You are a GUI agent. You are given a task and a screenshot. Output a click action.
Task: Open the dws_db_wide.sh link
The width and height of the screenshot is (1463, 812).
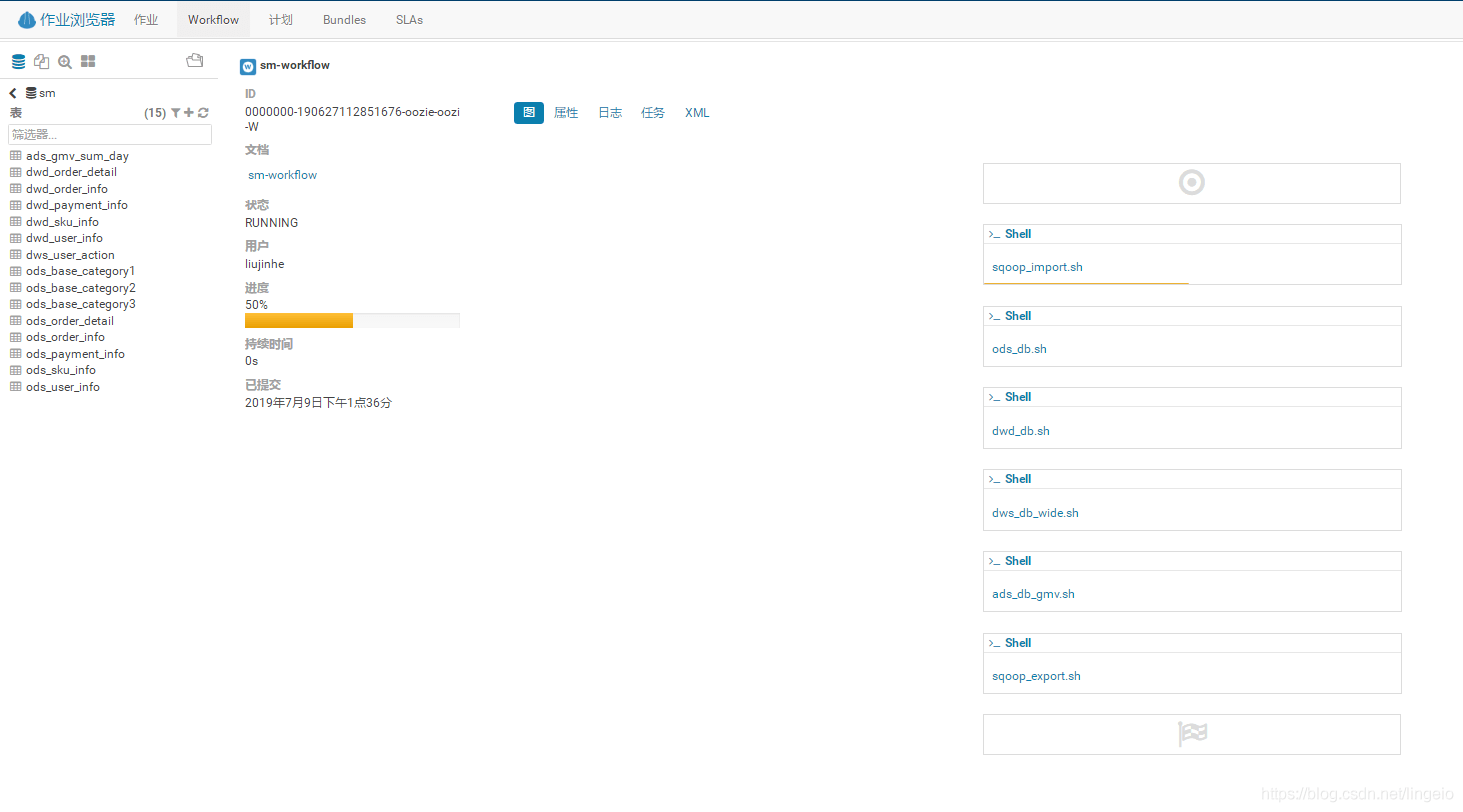click(x=1035, y=514)
